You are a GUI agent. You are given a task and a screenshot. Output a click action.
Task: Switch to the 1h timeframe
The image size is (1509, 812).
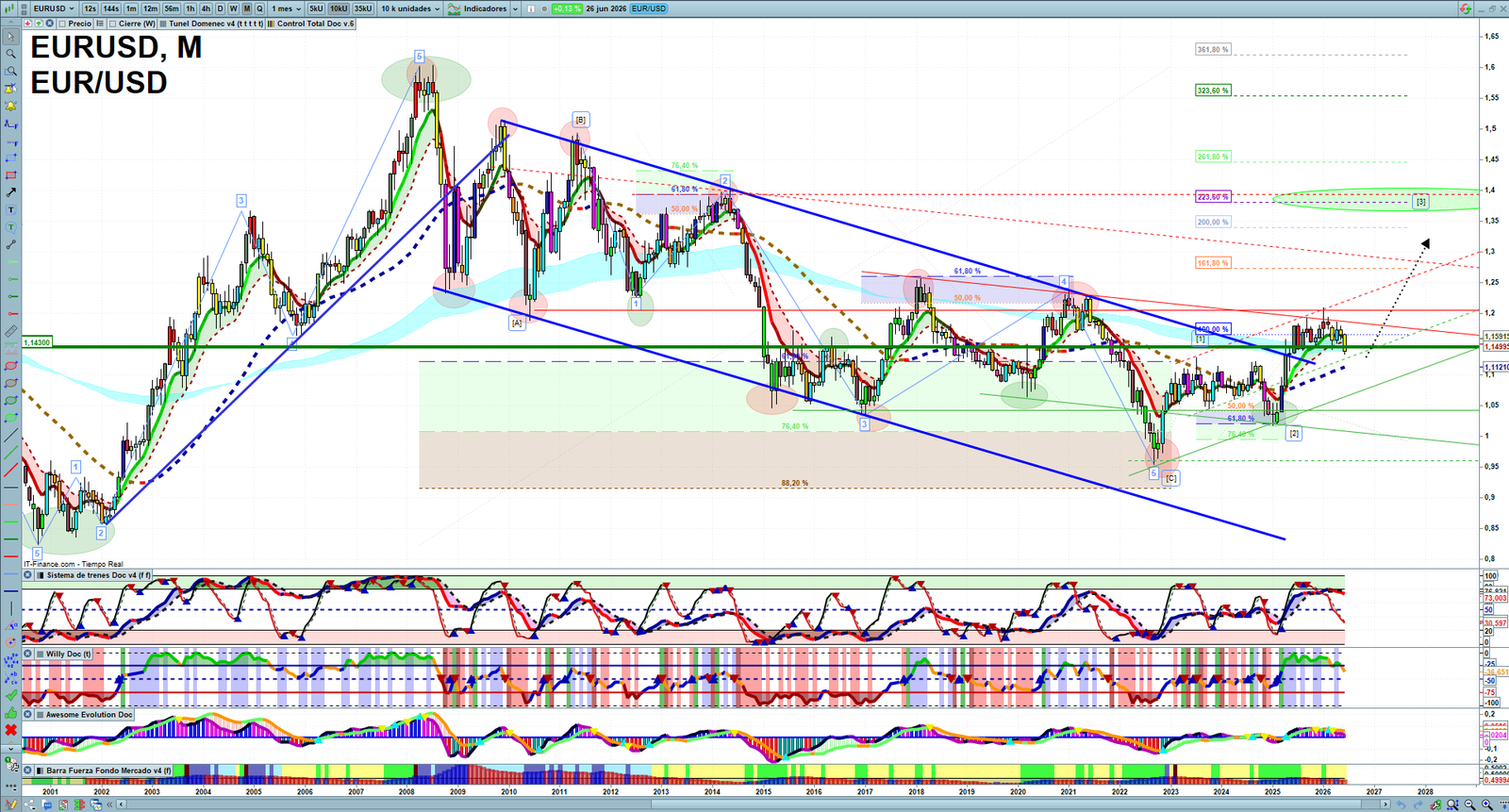191,8
